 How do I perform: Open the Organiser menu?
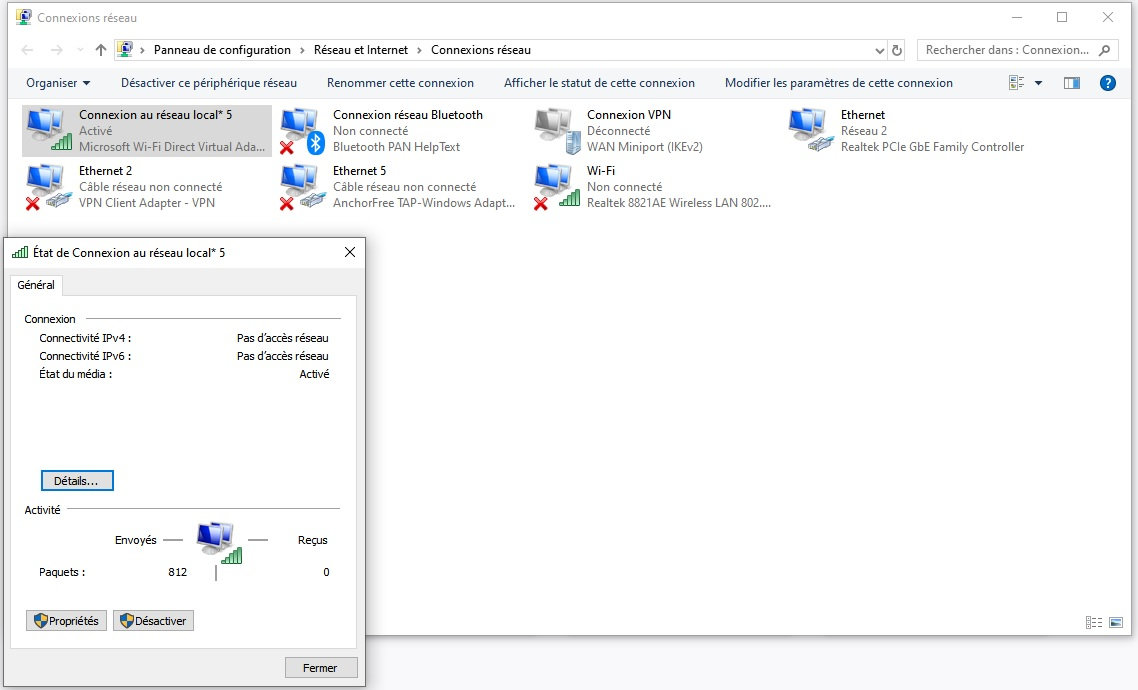pos(58,83)
